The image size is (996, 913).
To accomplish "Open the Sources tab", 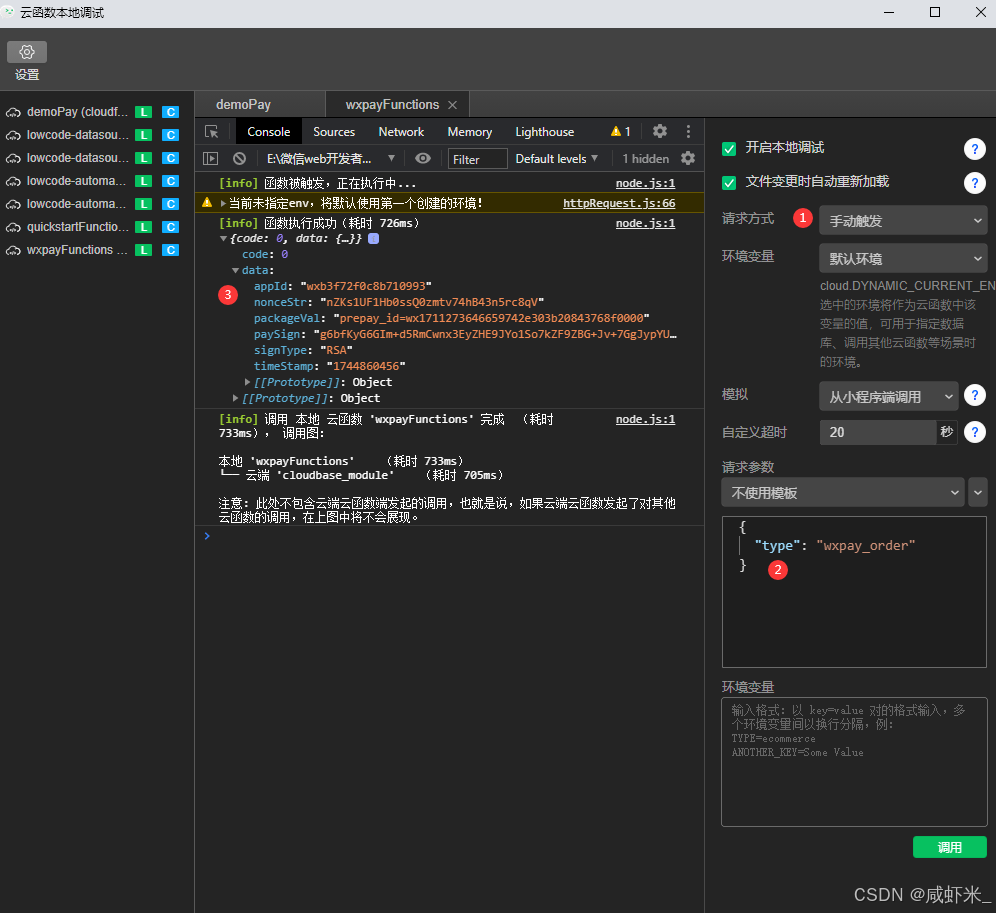I will tap(333, 132).
